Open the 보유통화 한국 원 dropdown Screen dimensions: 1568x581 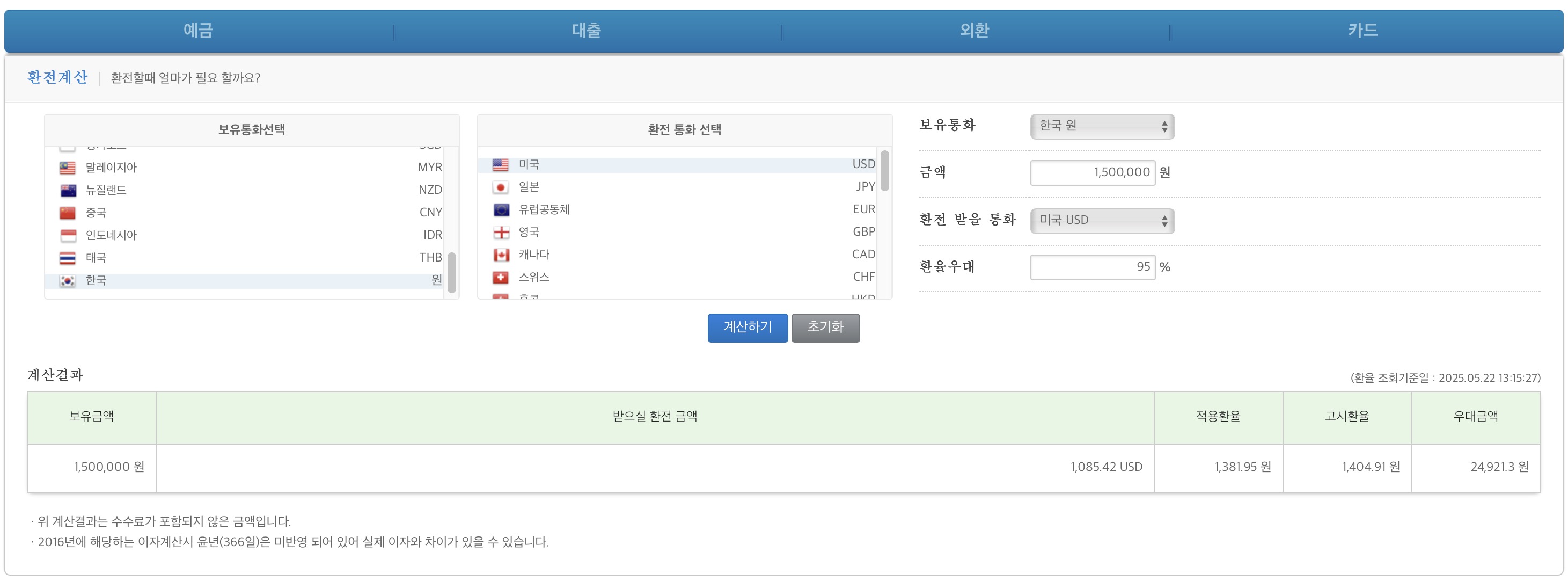[x=1102, y=126]
